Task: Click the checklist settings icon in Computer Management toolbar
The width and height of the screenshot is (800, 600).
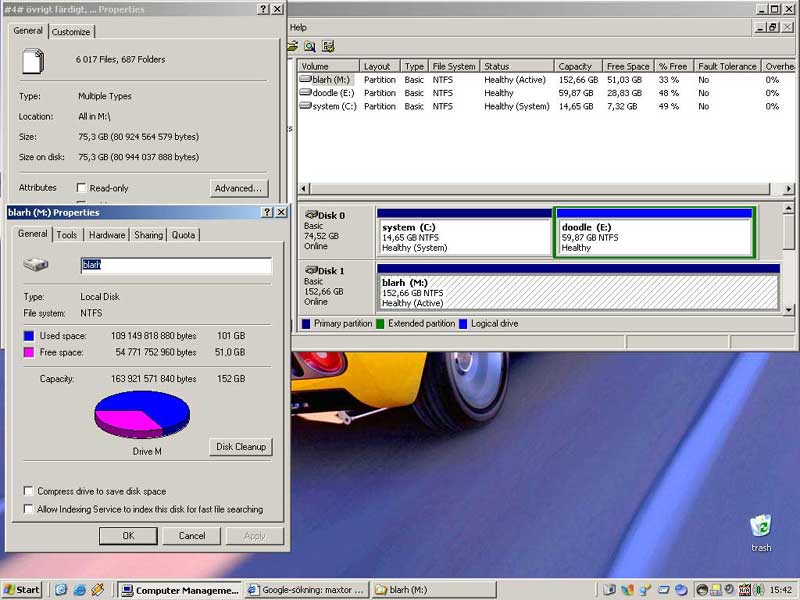Action: pos(329,46)
